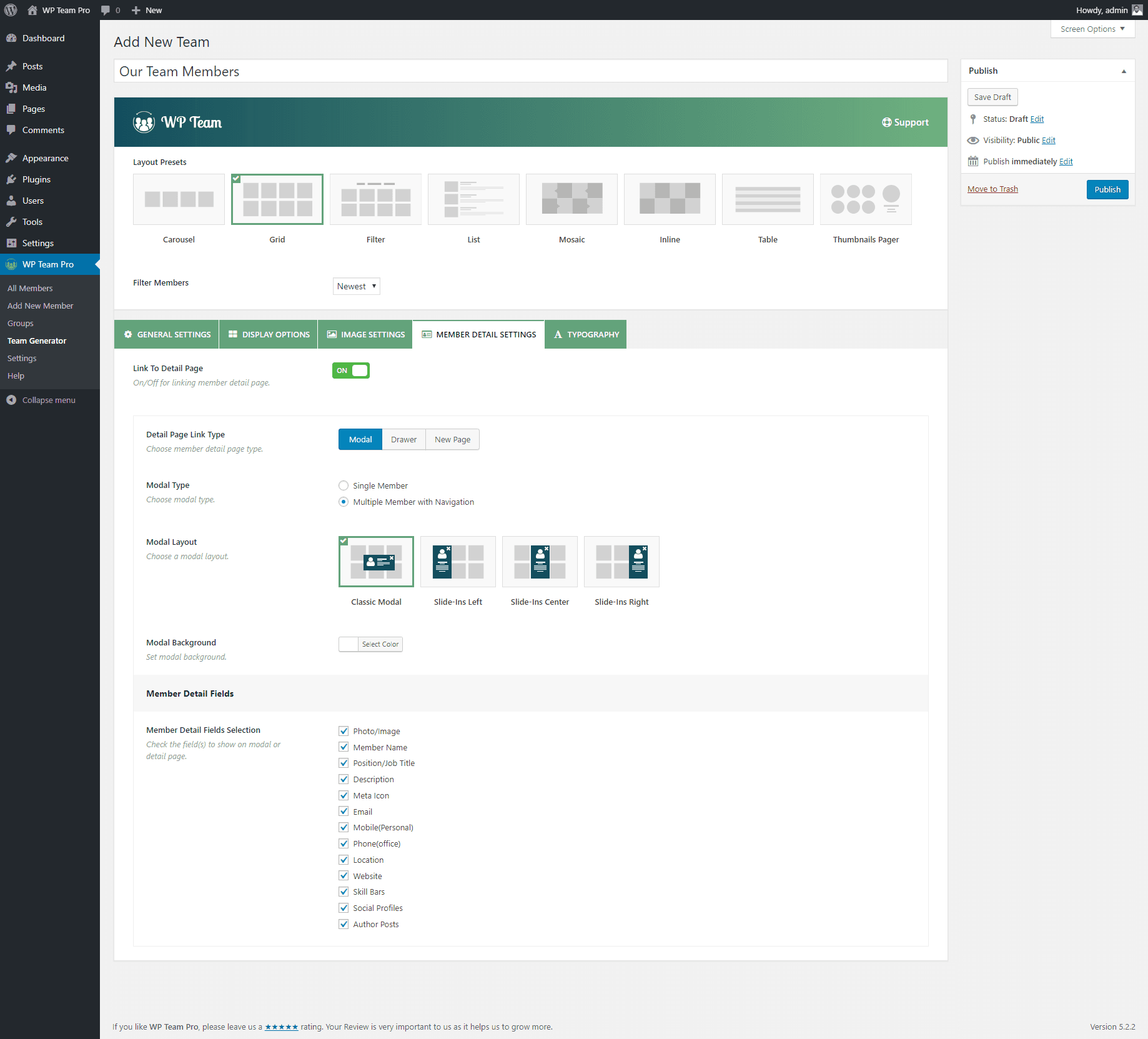Open the Settings sidebar icon
The image size is (1148, 1039).
[11, 243]
